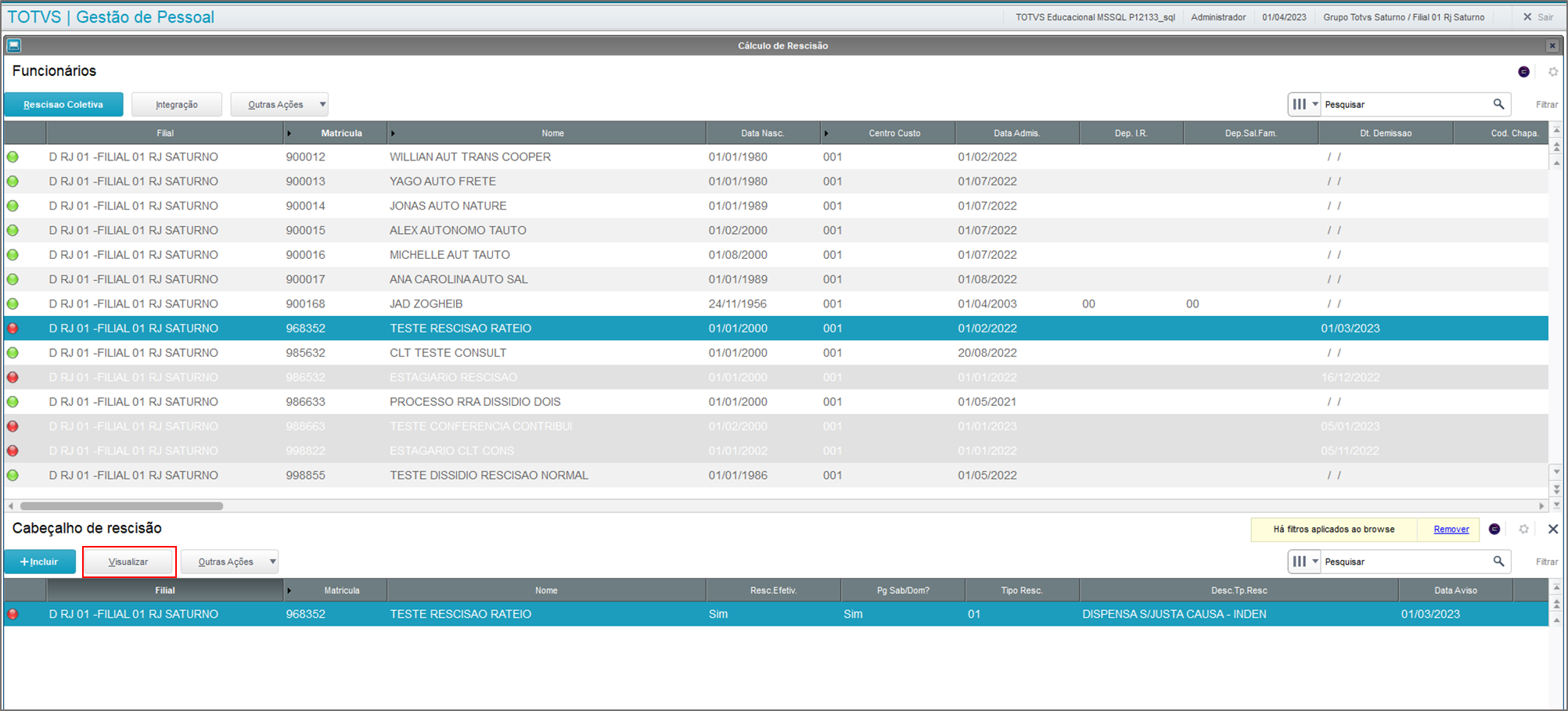Click the Incluir button
The width and height of the screenshot is (1568, 711).
click(x=40, y=562)
